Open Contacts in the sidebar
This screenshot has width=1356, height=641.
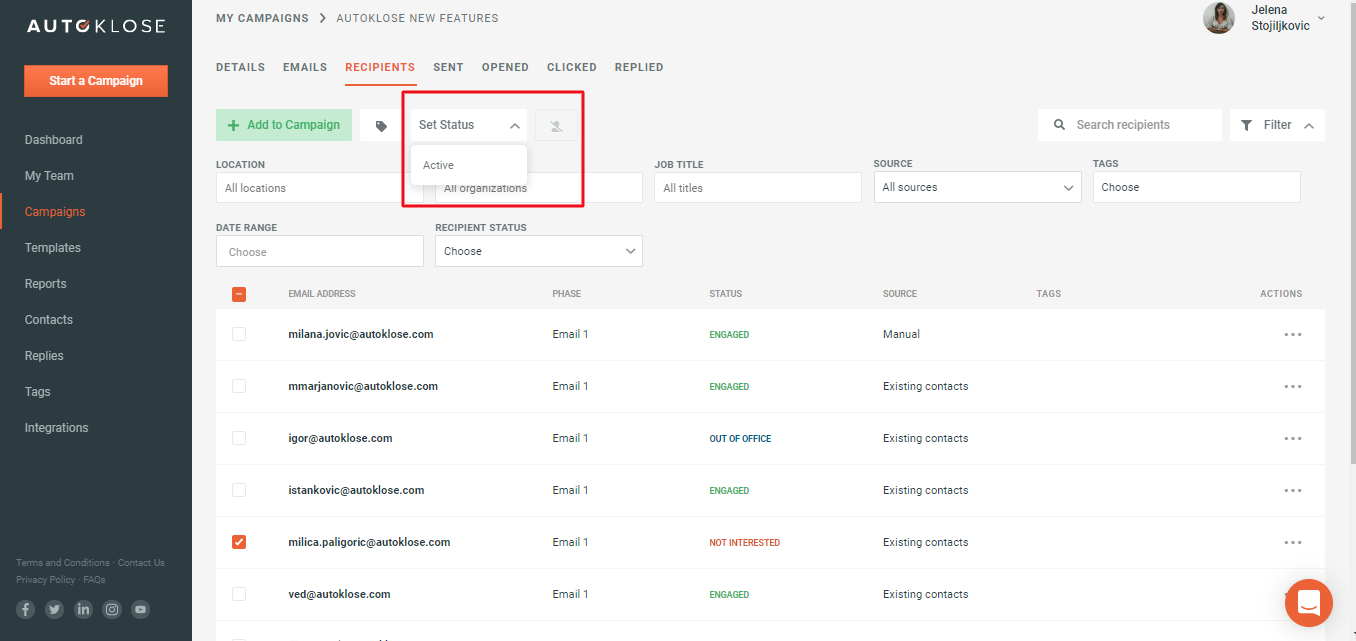coord(49,320)
